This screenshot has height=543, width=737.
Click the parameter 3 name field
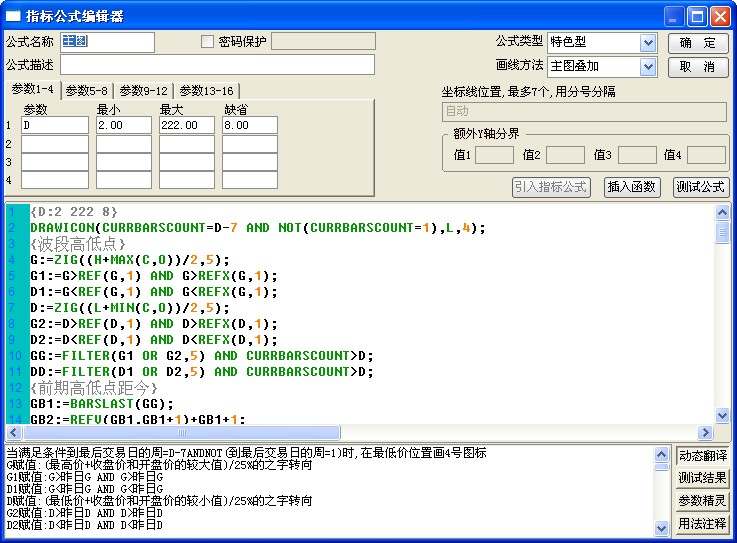point(55,162)
